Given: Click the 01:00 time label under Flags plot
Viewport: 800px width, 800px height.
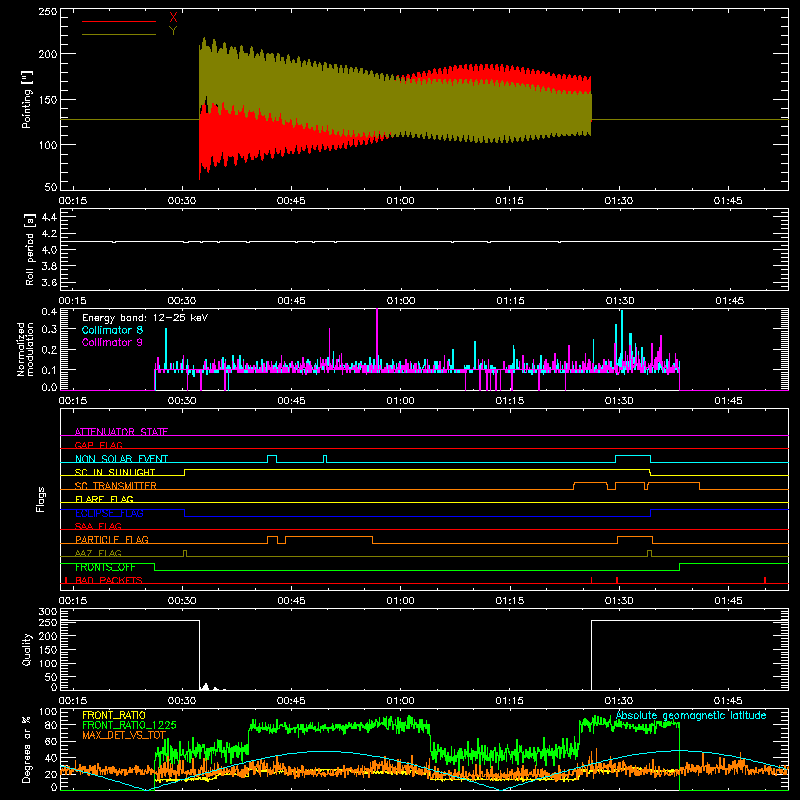Looking at the screenshot, I should (x=401, y=601).
